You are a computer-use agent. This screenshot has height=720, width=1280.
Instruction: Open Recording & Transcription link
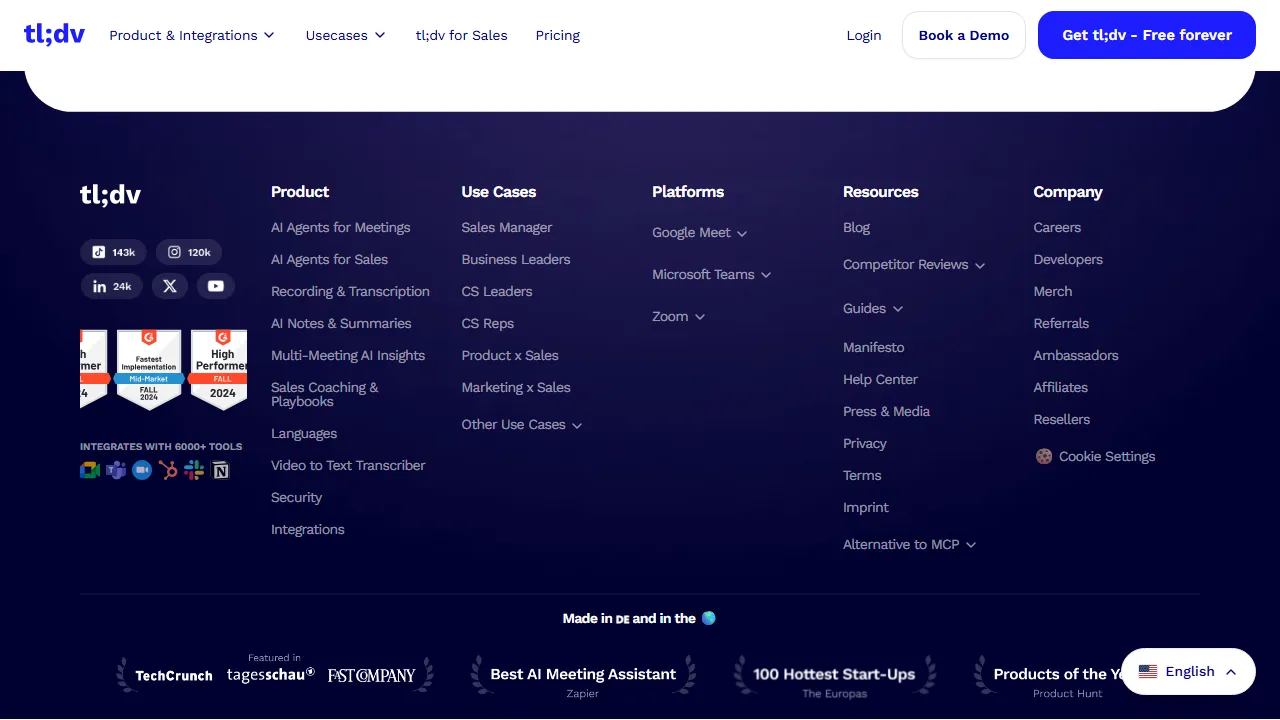(x=350, y=291)
